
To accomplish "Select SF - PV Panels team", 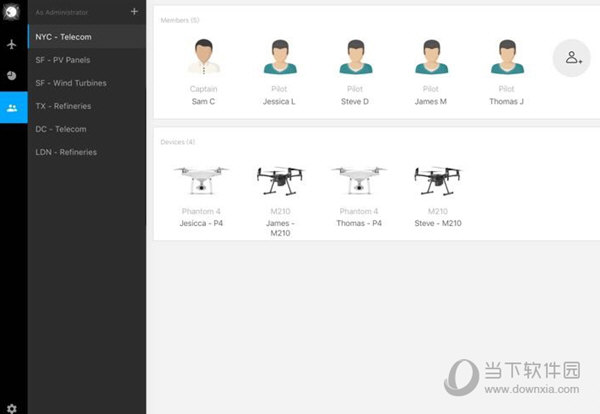I will click(x=87, y=60).
